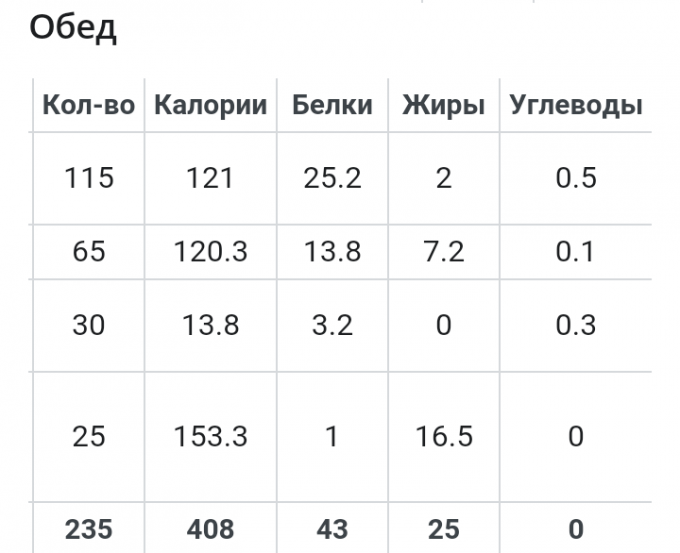The height and width of the screenshot is (553, 680).
Task: Click the protein cell showing 25.2
Action: [332, 178]
